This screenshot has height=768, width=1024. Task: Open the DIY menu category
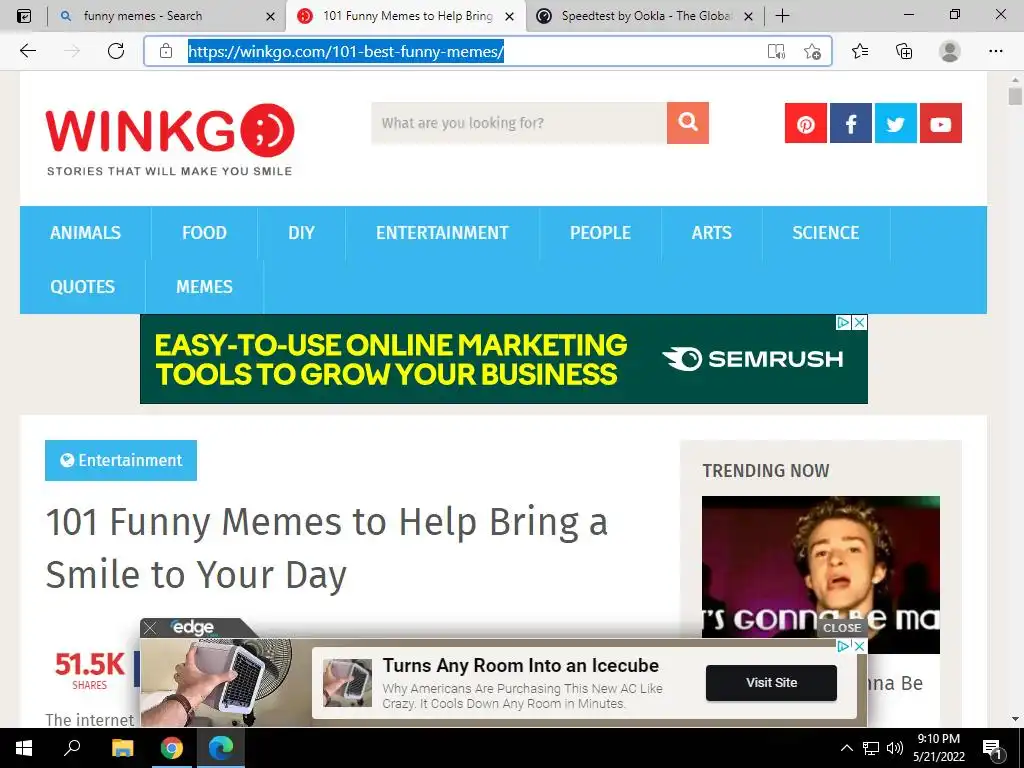pyautogui.click(x=301, y=233)
